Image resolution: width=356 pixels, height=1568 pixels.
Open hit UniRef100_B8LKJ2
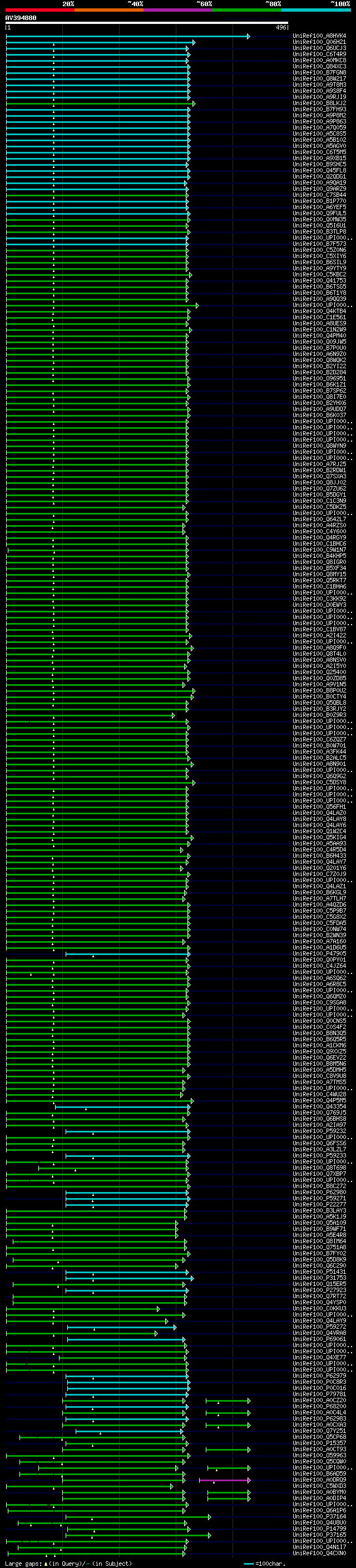[x=319, y=103]
